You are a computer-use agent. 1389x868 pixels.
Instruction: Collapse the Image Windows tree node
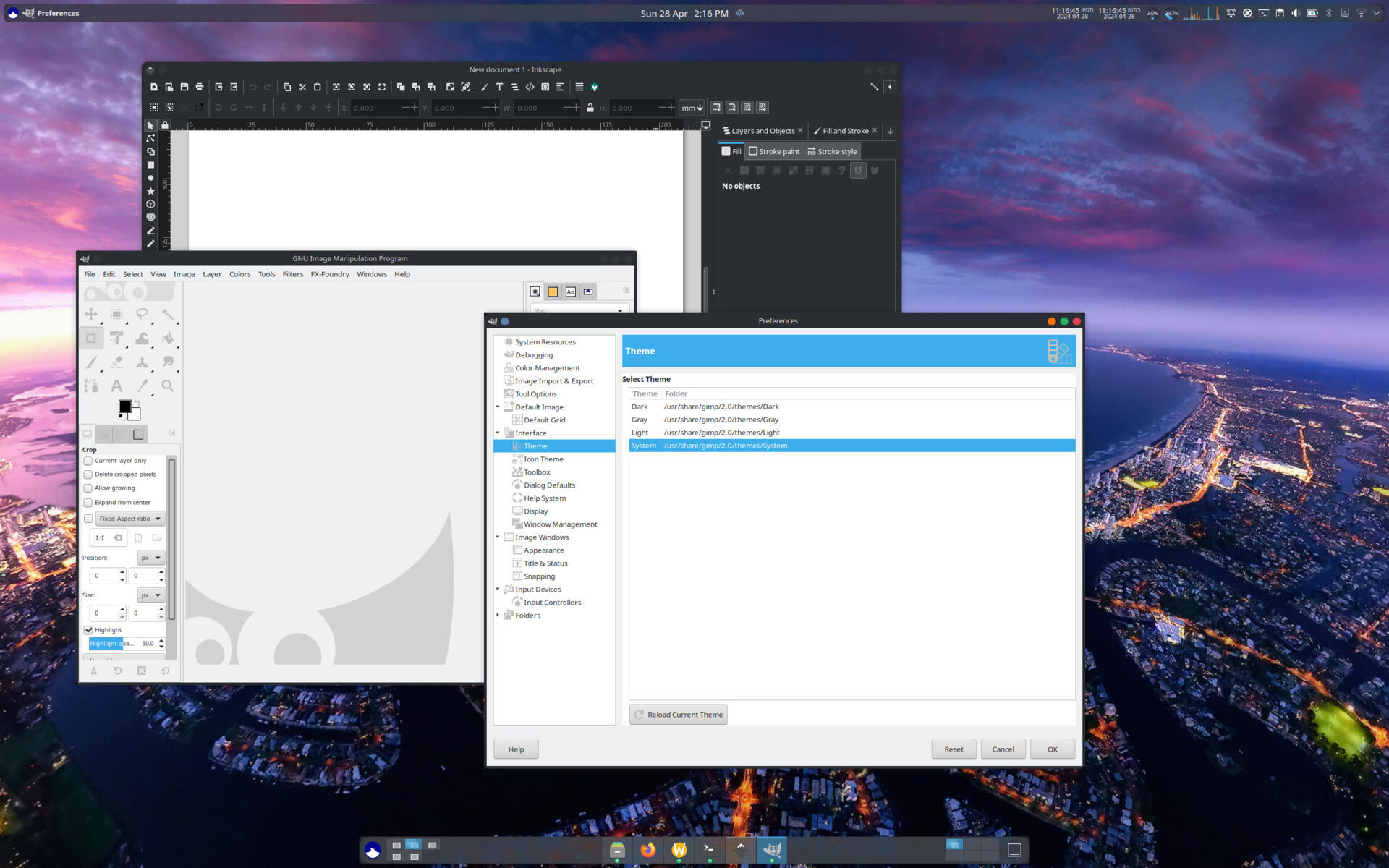point(498,537)
